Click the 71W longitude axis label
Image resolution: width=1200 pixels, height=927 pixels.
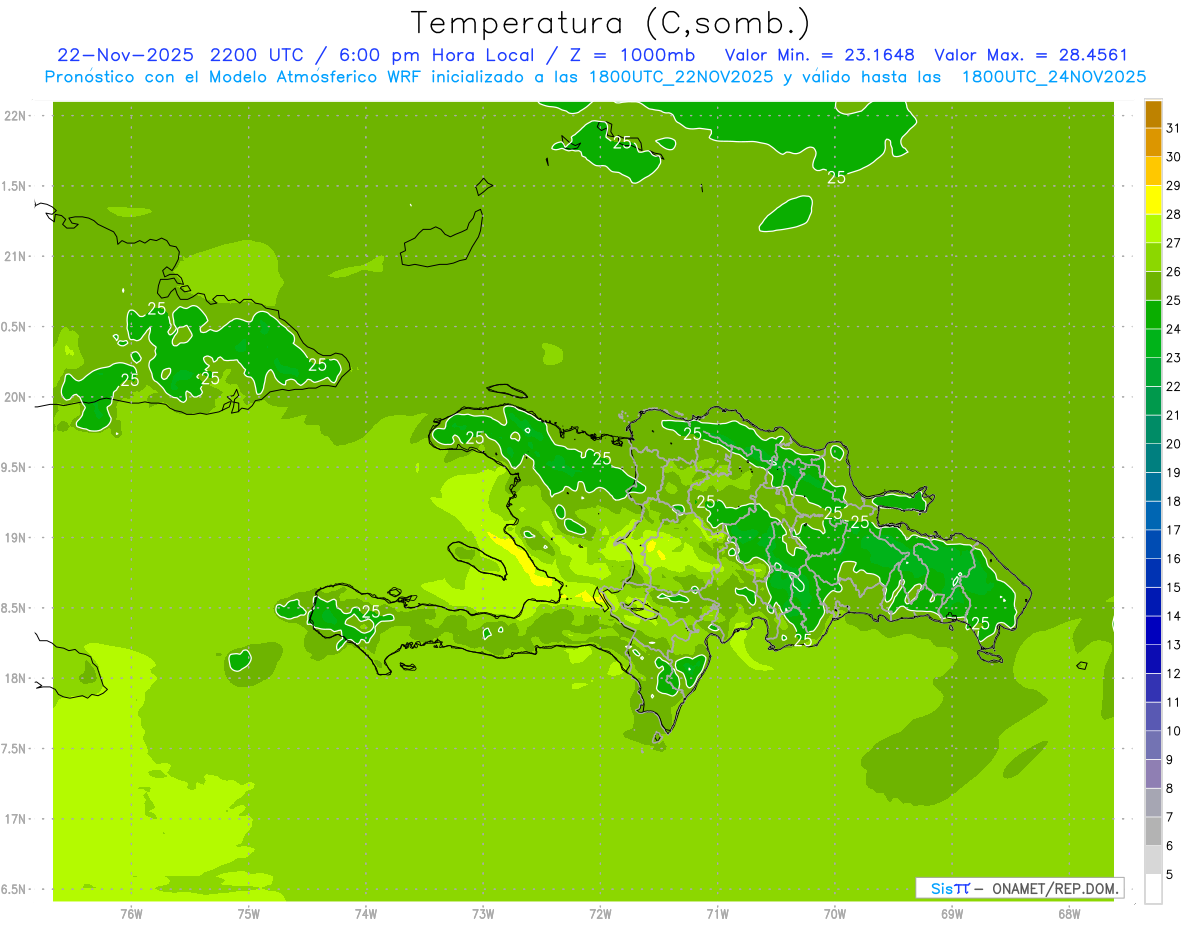click(x=717, y=913)
